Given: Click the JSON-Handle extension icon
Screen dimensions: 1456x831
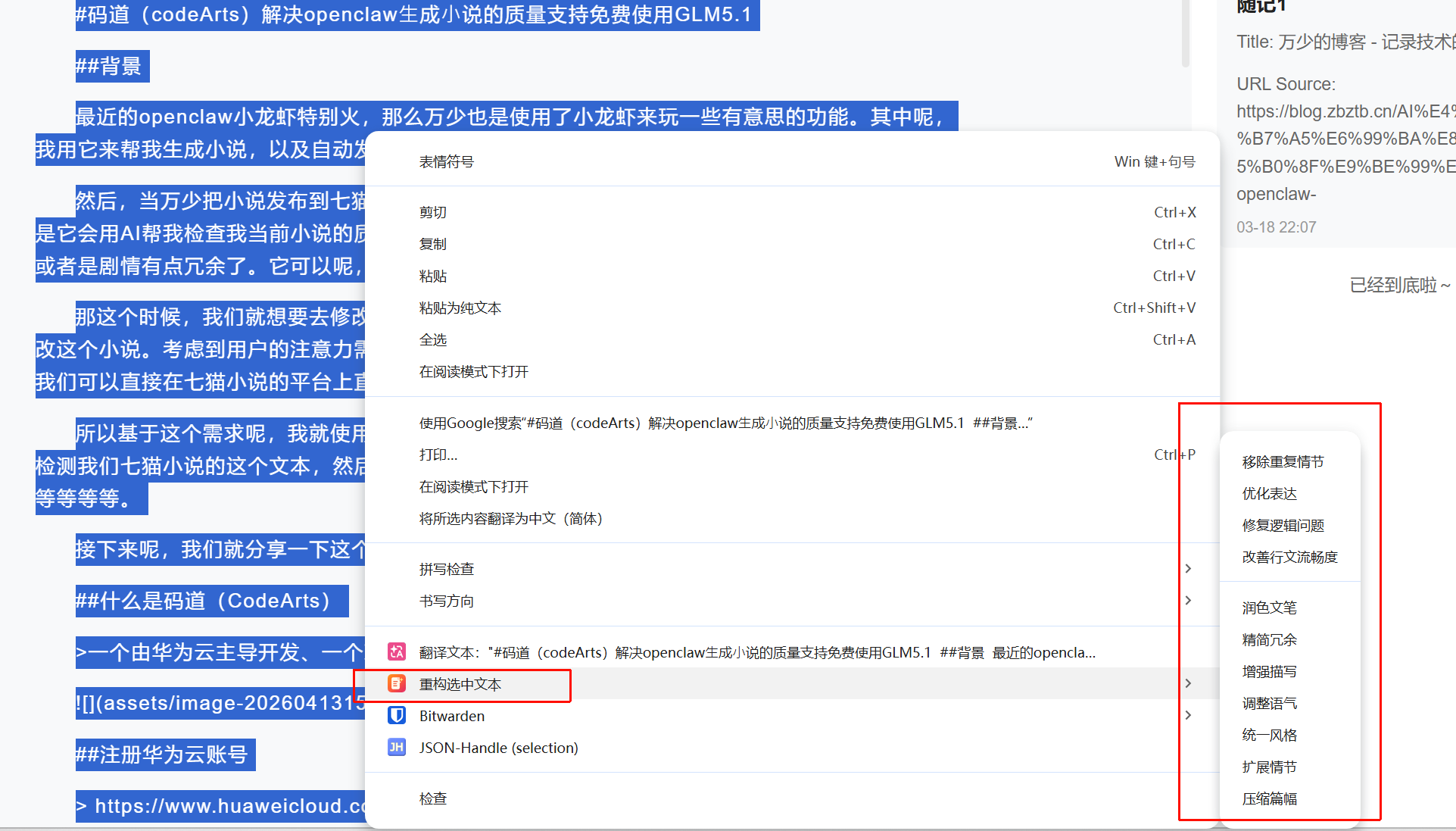Looking at the screenshot, I should [x=397, y=747].
